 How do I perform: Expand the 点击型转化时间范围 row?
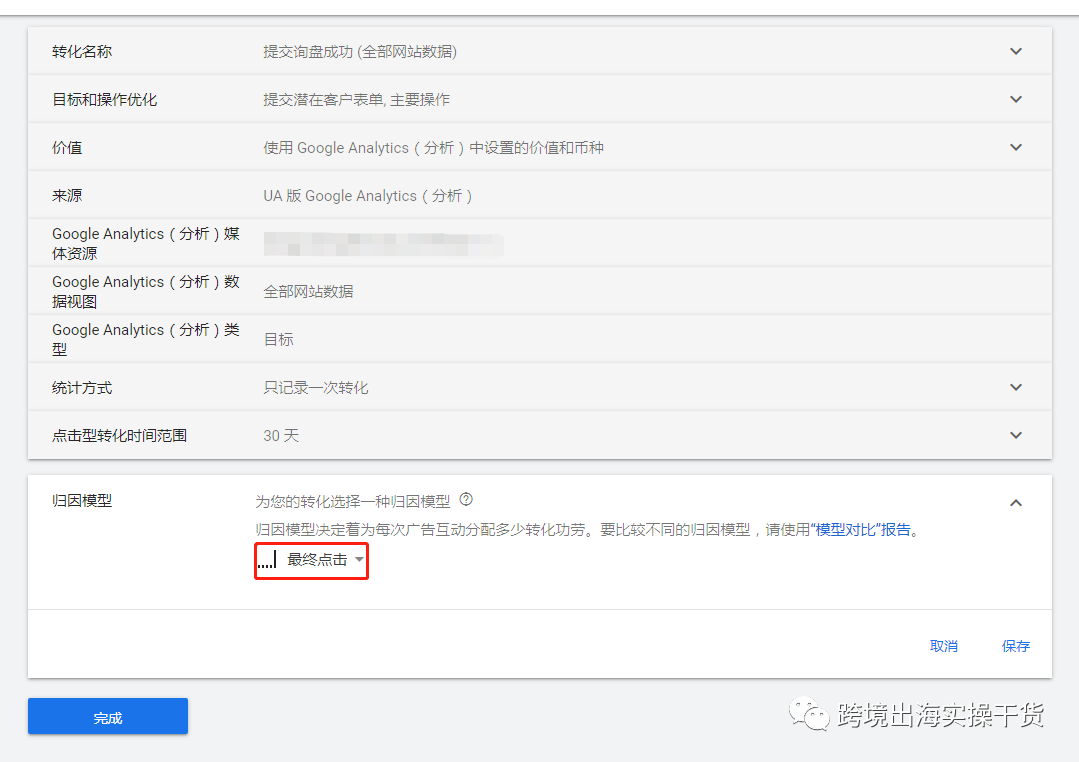(1016, 435)
